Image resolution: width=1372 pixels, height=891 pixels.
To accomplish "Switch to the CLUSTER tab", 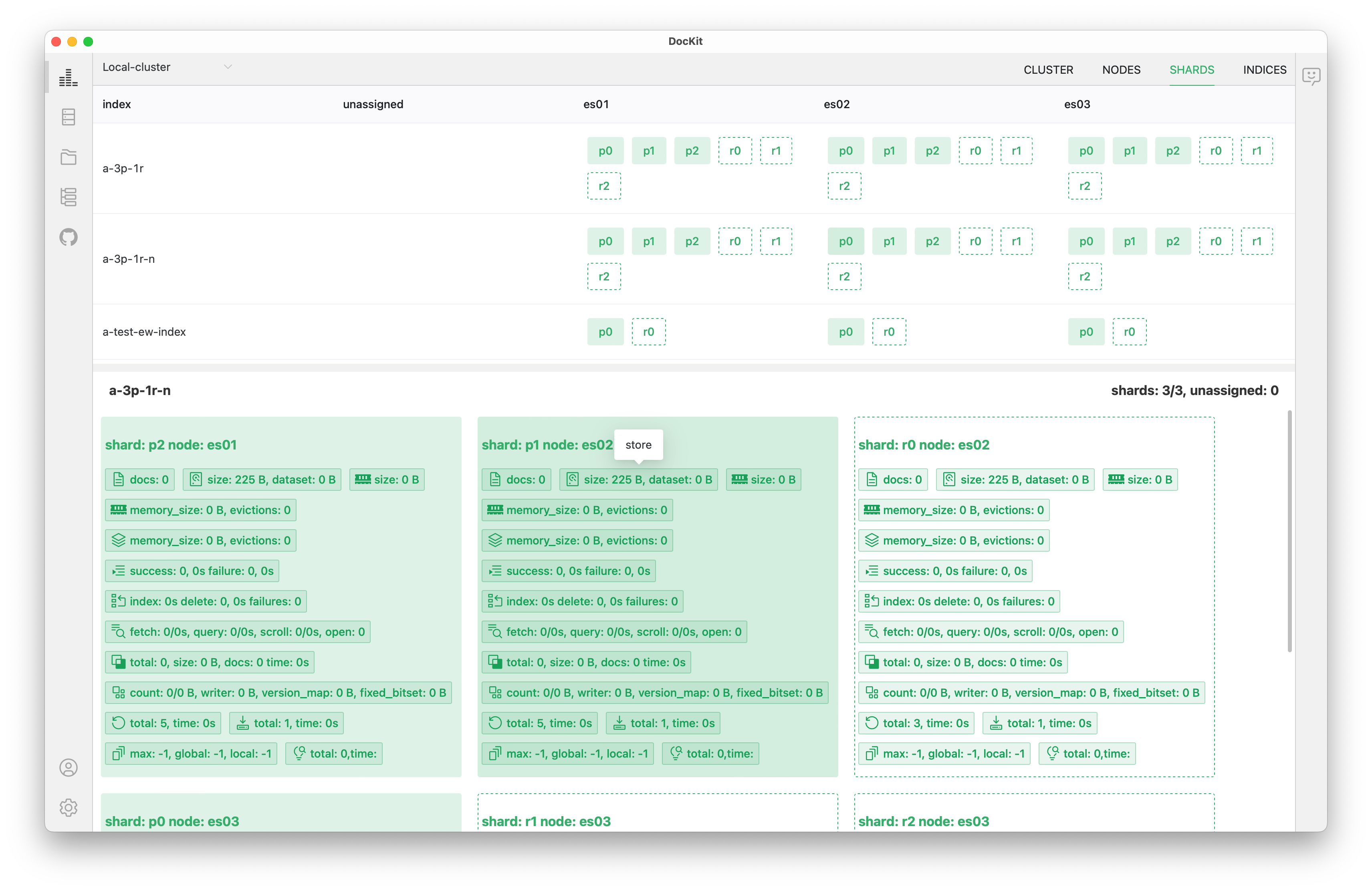I will pos(1048,70).
